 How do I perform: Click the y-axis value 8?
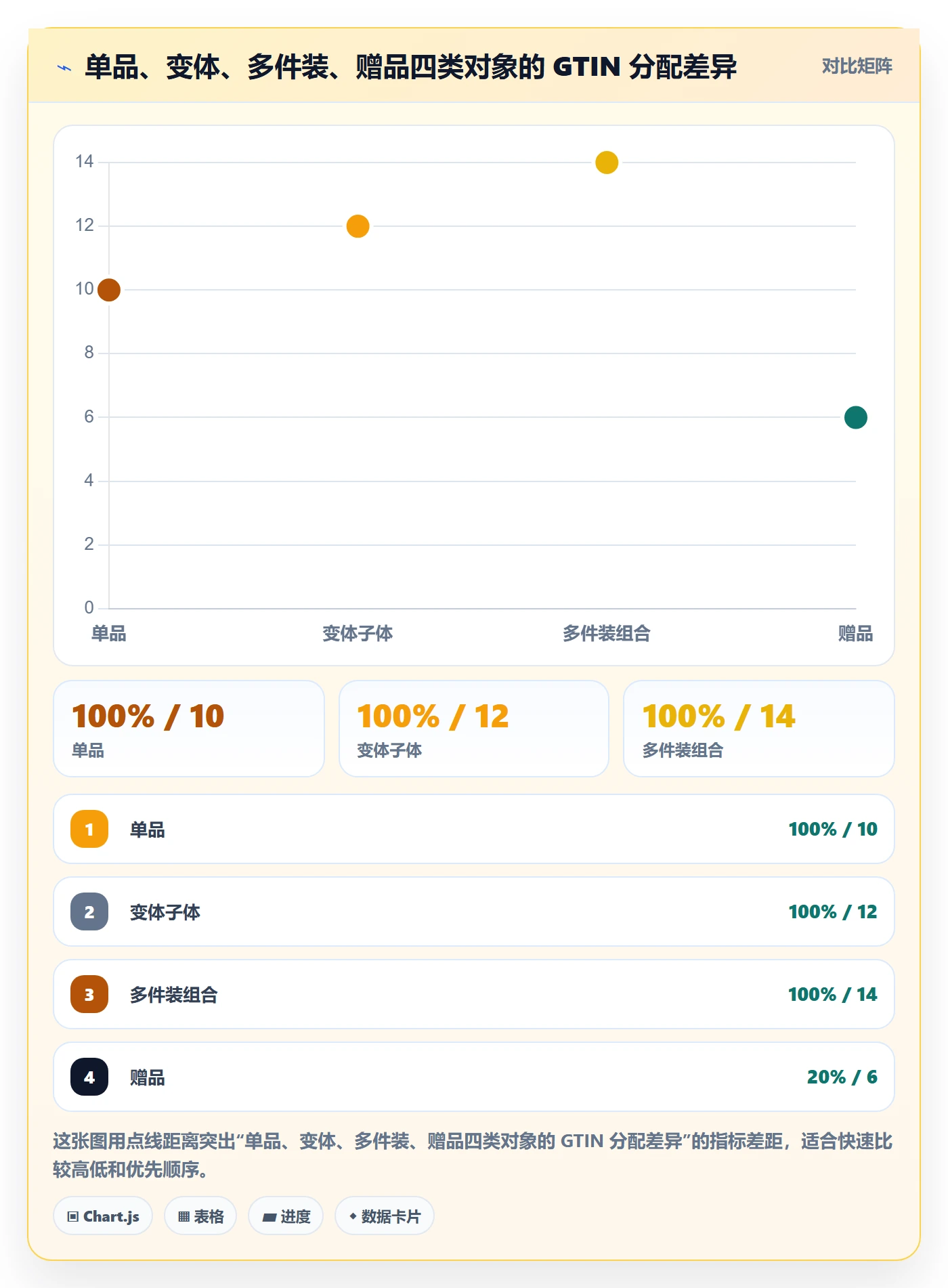89,352
